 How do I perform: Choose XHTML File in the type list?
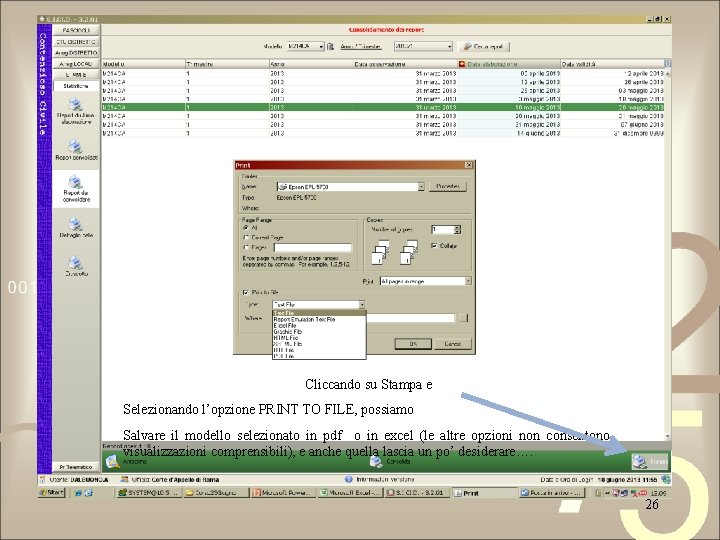(x=319, y=344)
